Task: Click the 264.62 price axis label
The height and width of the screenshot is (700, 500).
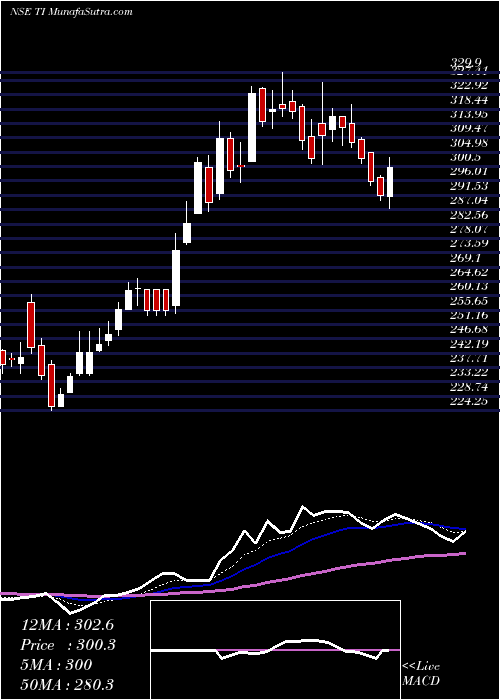Action: tap(471, 272)
